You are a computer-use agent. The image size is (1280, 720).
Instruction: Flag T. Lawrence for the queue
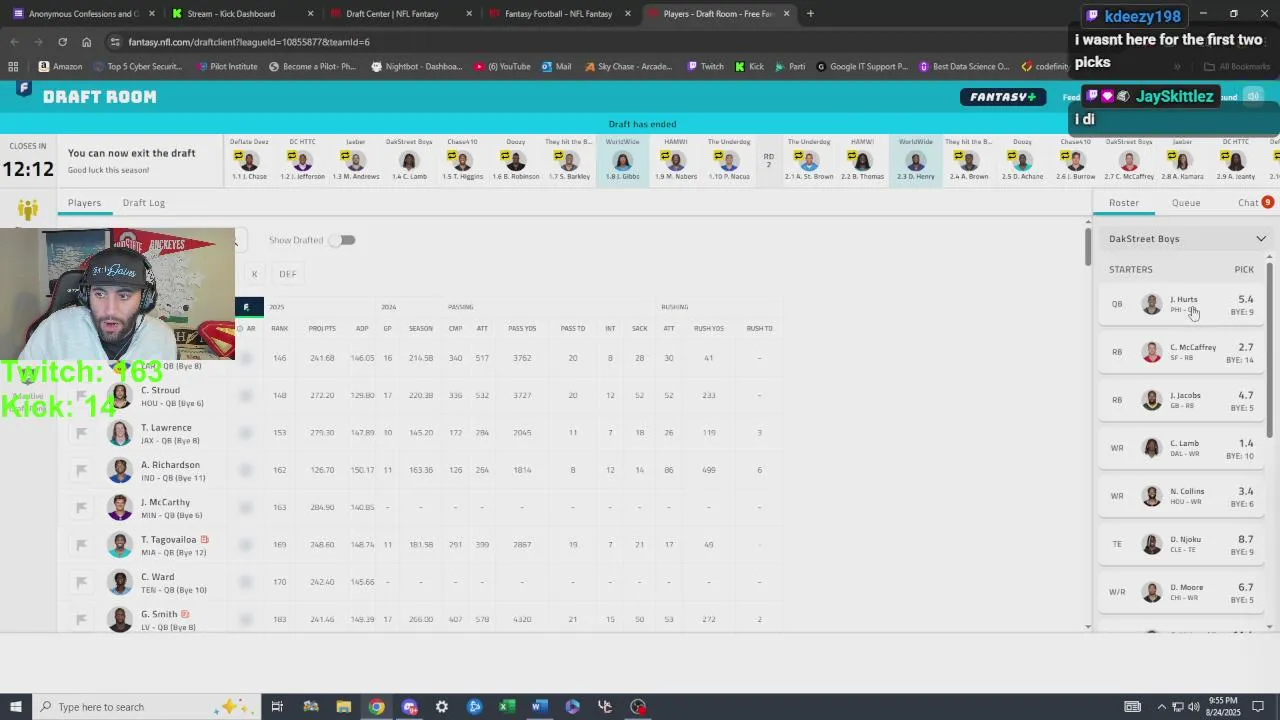point(82,433)
